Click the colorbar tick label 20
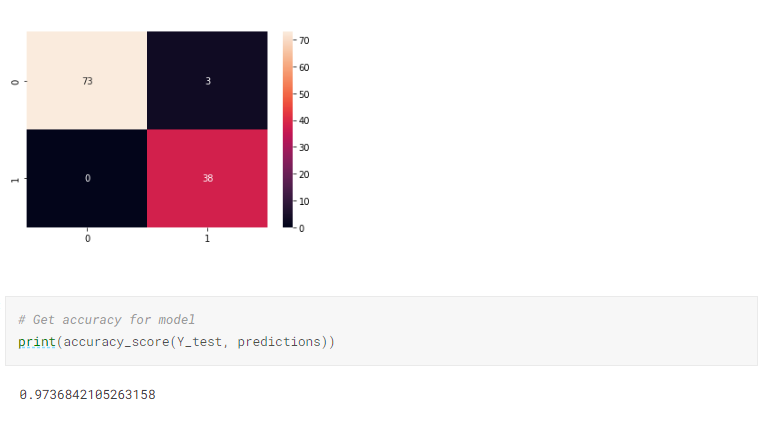 [x=304, y=174]
